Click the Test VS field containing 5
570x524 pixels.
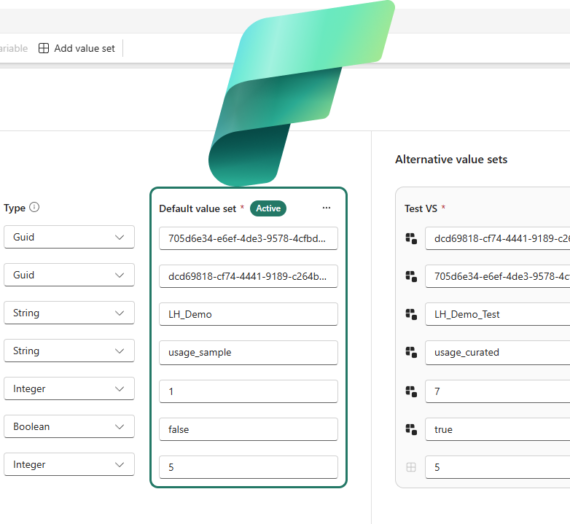coord(498,467)
